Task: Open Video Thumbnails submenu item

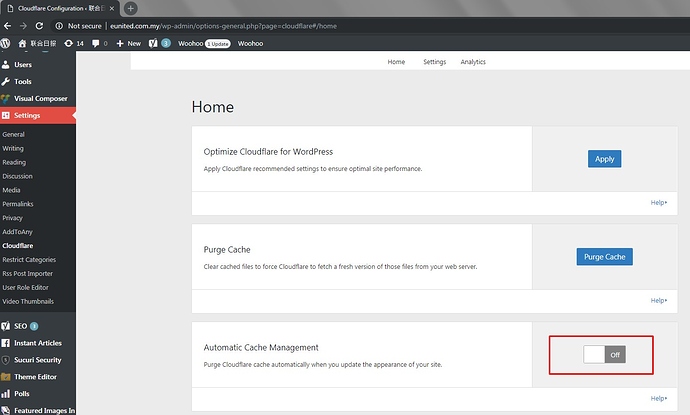Action: click(x=28, y=301)
